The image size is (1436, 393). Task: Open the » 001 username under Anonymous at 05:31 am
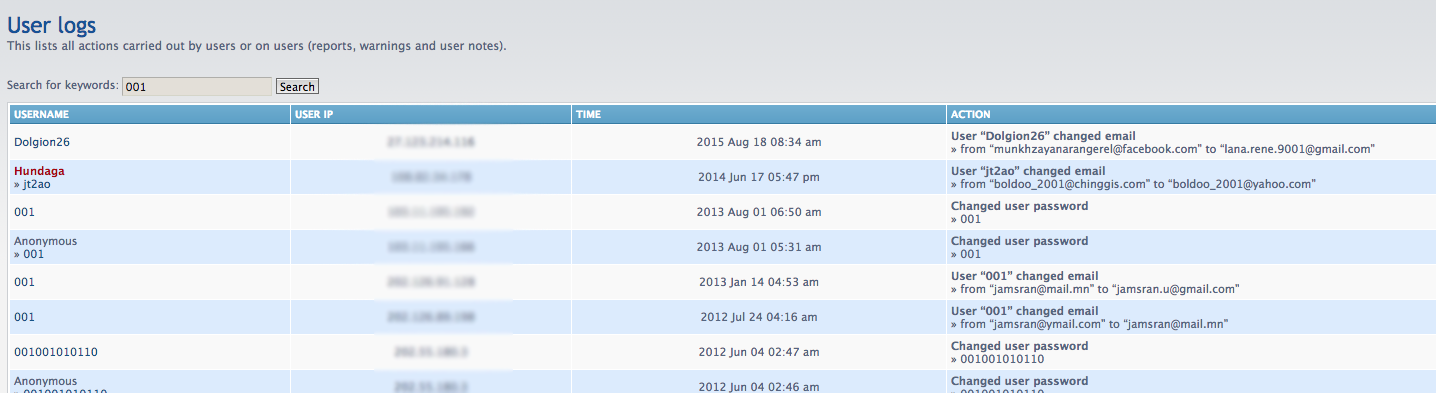29,254
